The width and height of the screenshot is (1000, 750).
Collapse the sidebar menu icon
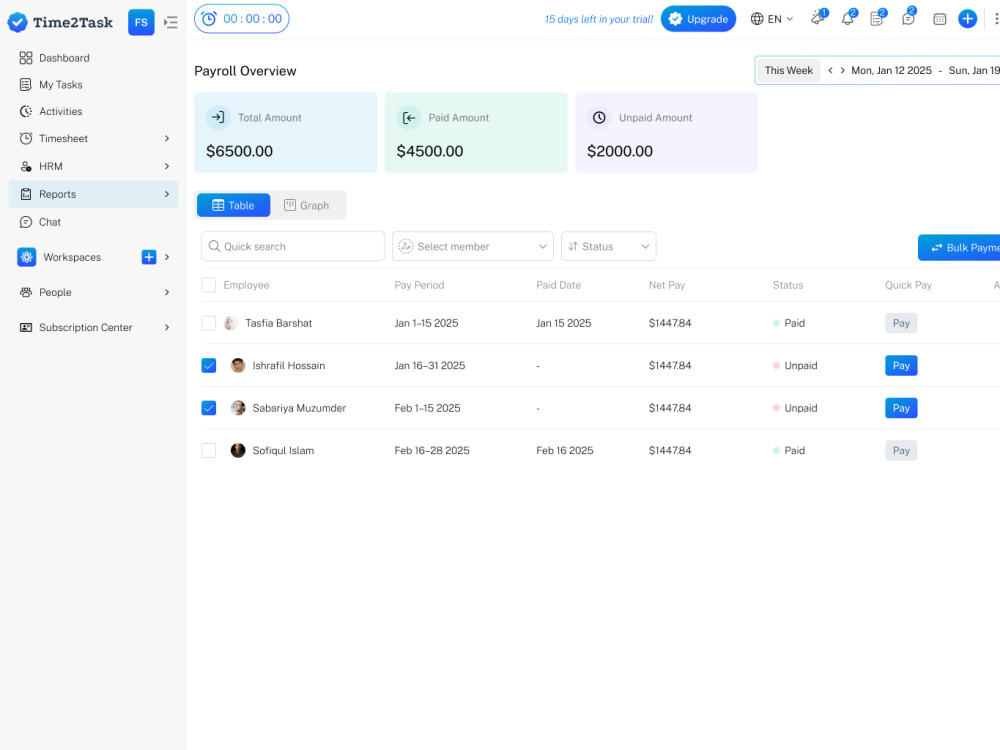(x=170, y=22)
